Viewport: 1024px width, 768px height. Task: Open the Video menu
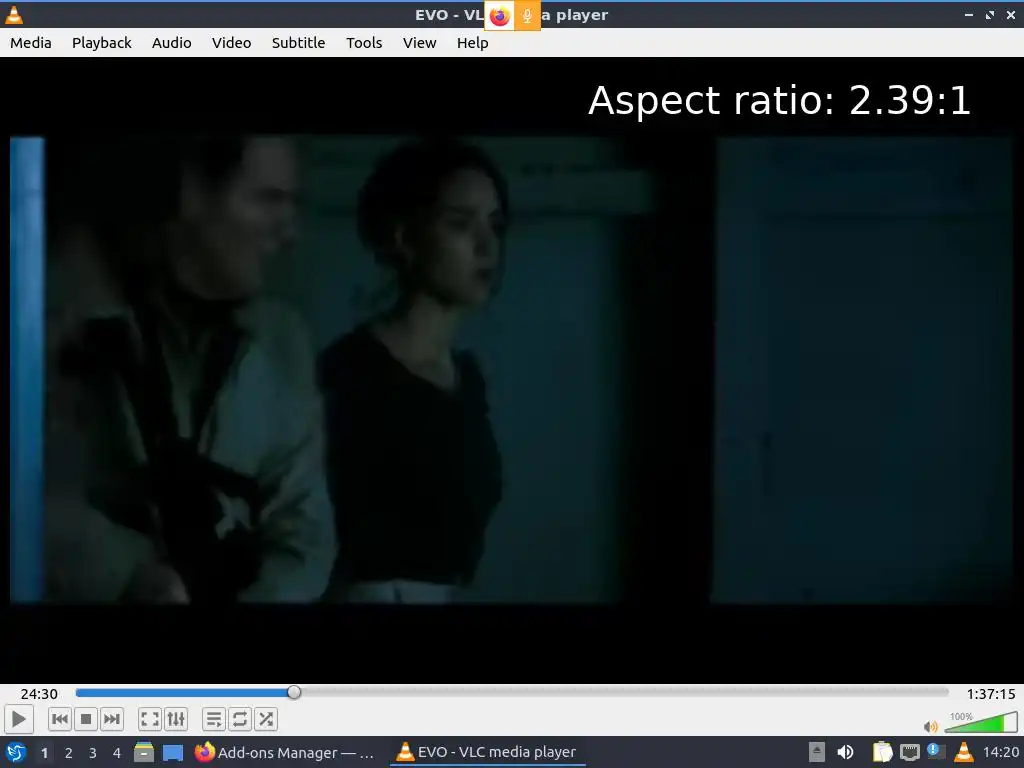click(x=231, y=42)
